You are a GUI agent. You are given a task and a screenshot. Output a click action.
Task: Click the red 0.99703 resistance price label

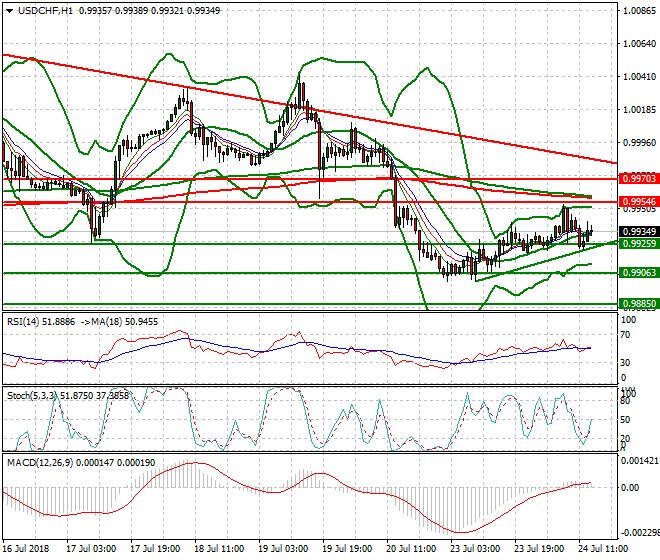coord(639,179)
